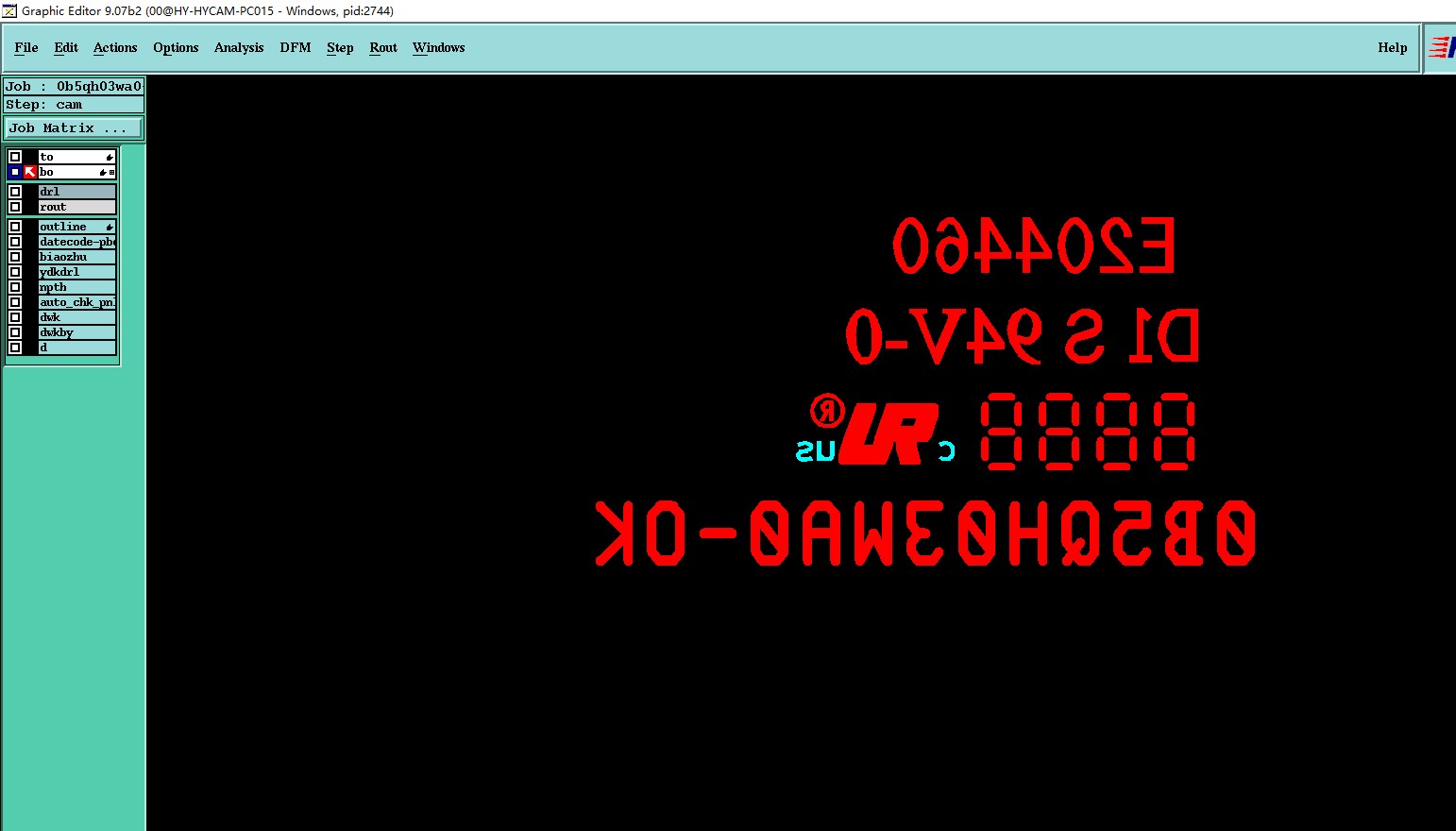Toggle display checkbox of the outline layer
Viewport: 1456px width, 831px height.
[x=15, y=227]
